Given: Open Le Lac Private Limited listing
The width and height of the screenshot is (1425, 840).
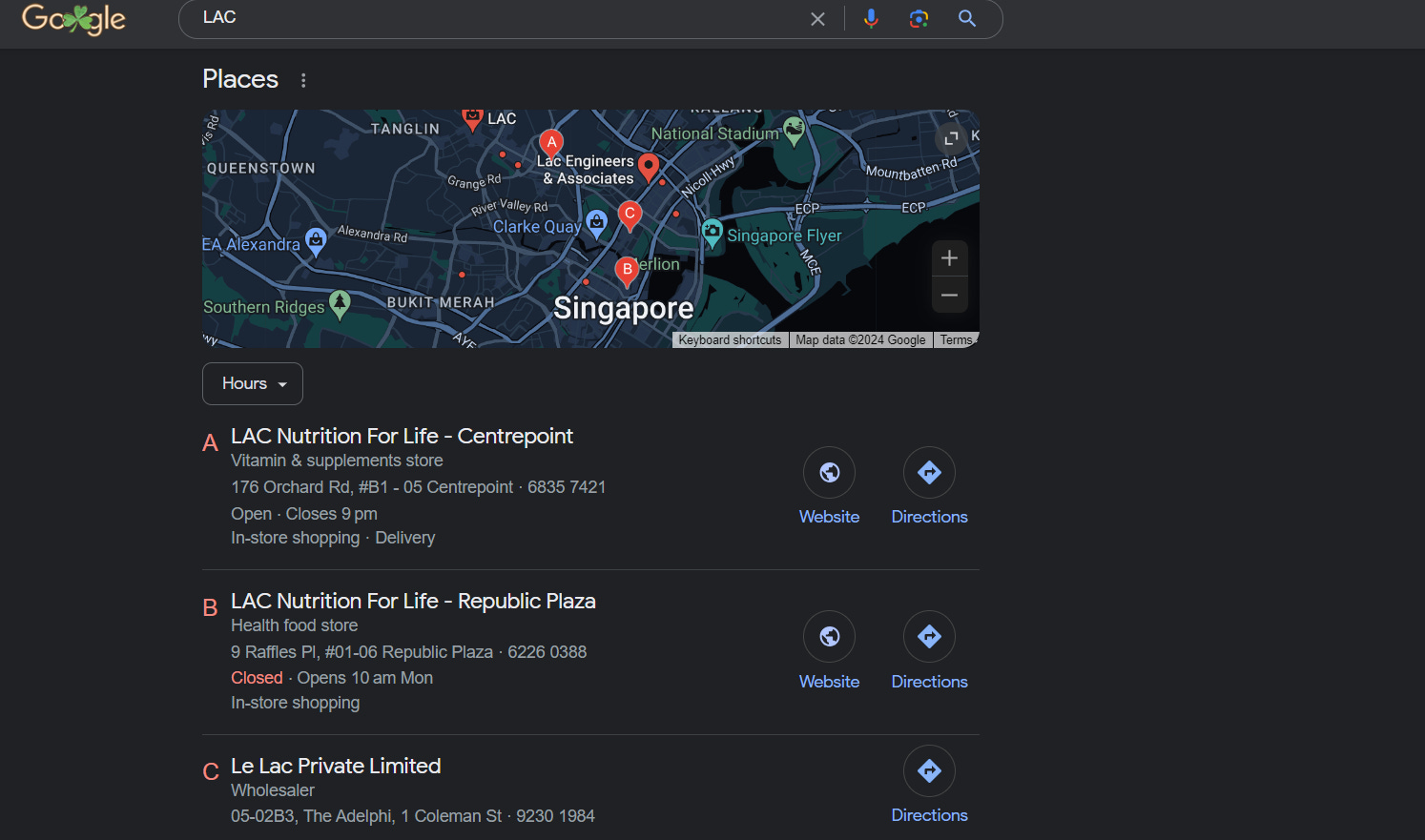Looking at the screenshot, I should tap(336, 766).
